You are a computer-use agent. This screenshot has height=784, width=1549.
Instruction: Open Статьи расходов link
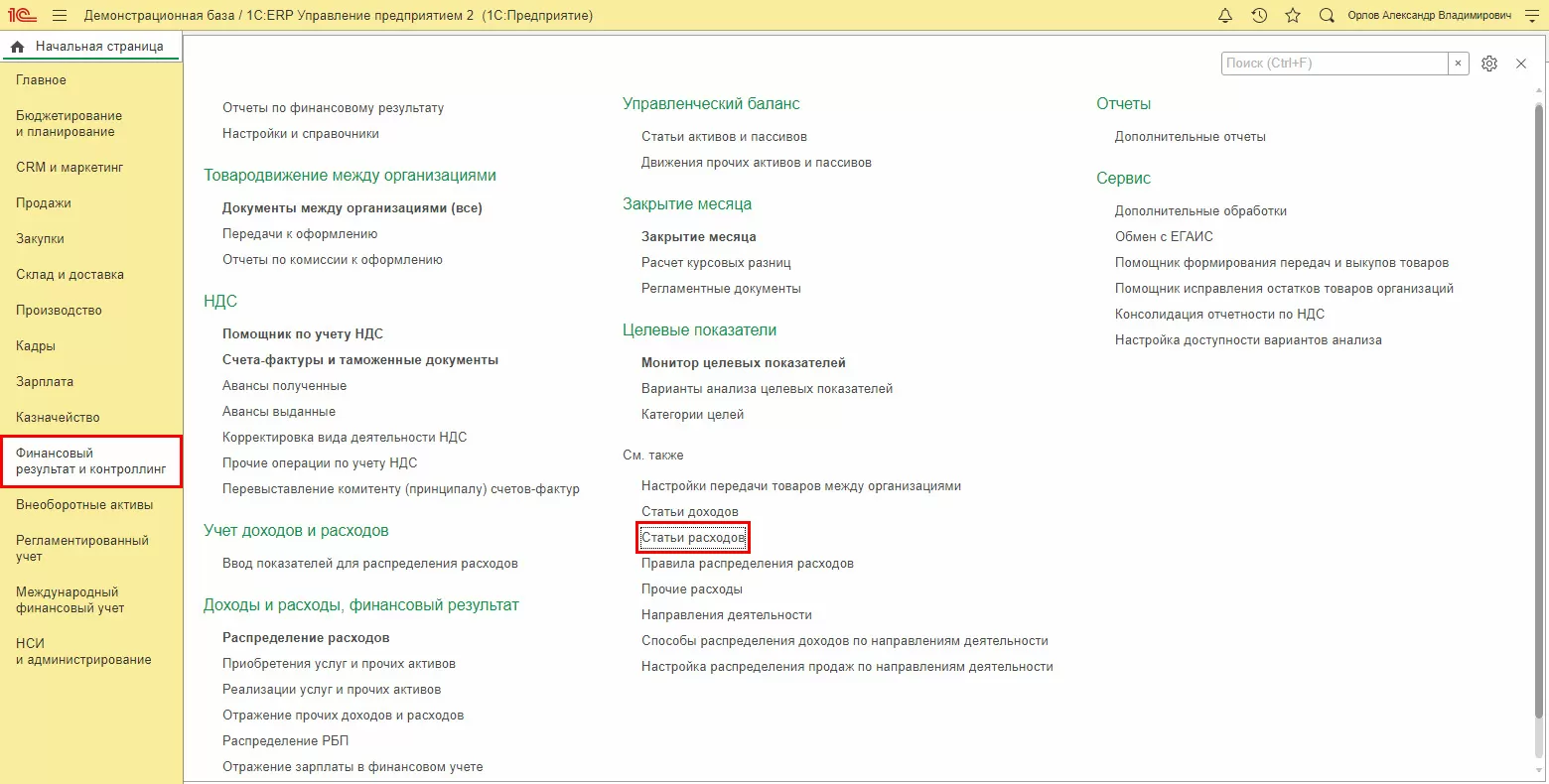[693, 538]
